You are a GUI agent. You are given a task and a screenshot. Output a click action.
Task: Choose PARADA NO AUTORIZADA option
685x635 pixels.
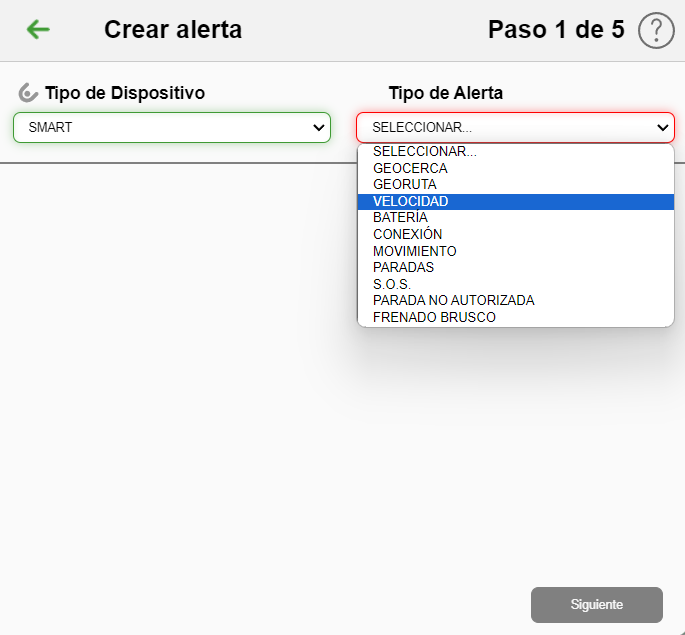453,300
